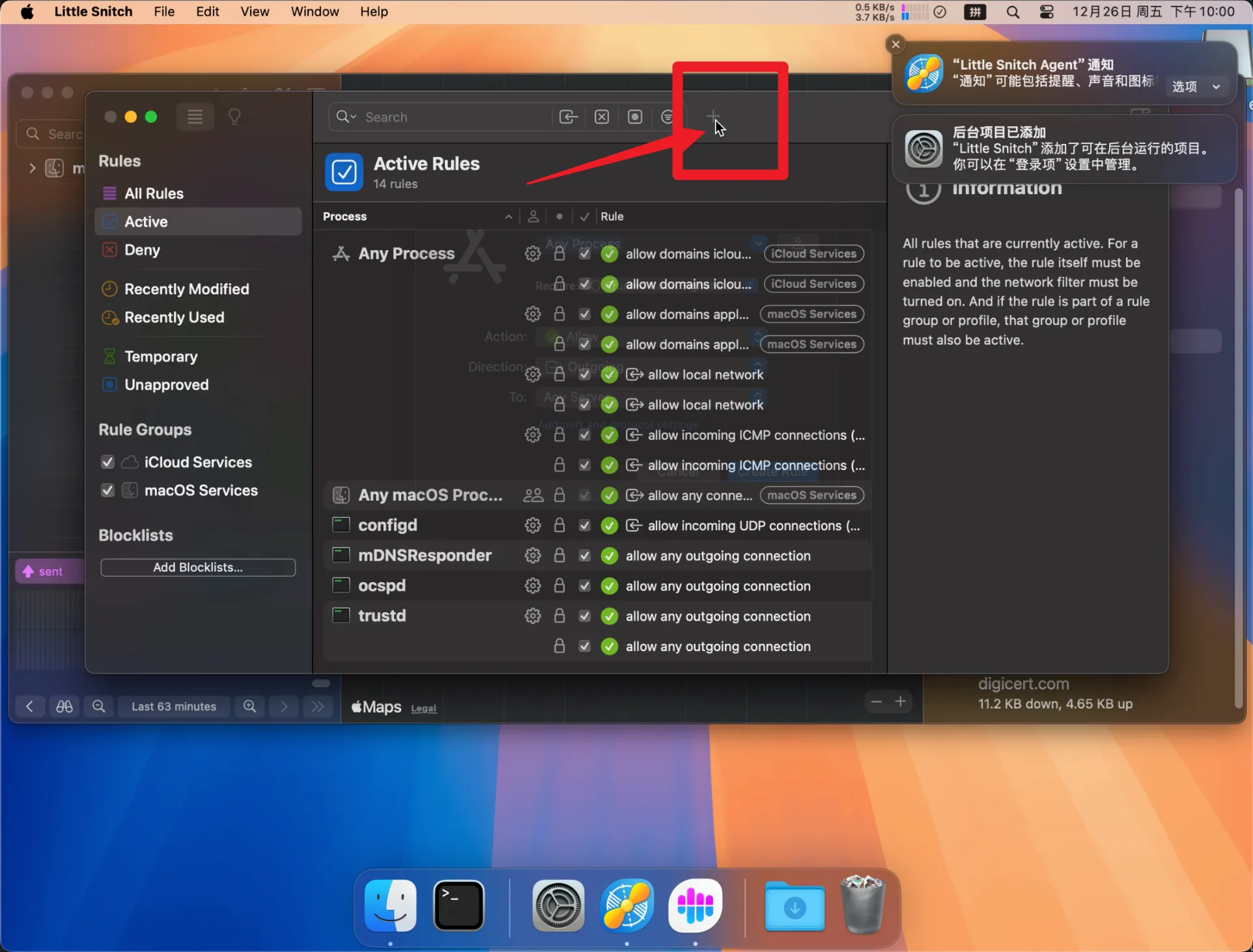
Task: Open Little Snitch app menu
Action: 93,12
